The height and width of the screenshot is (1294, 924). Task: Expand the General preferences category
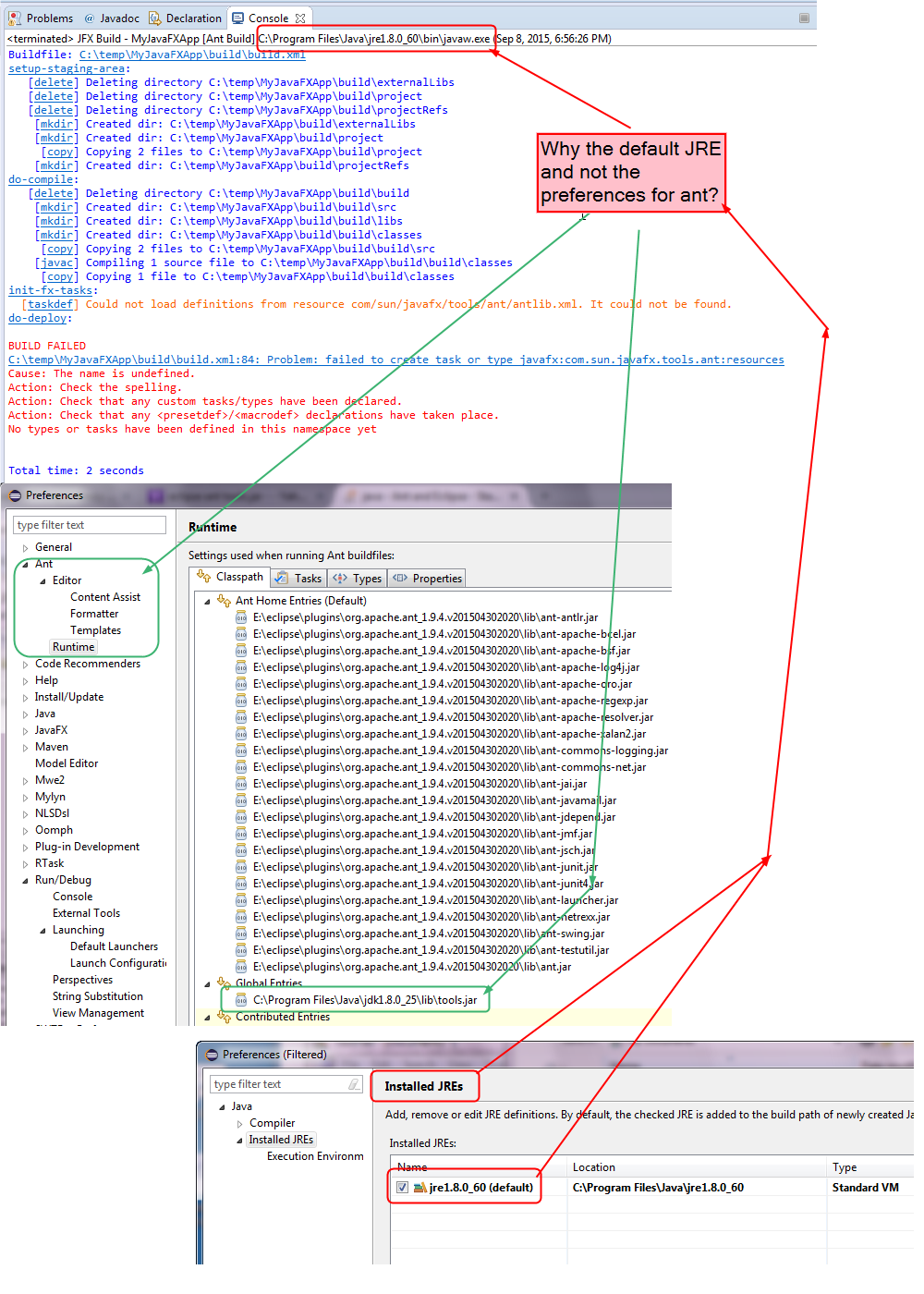[x=25, y=548]
